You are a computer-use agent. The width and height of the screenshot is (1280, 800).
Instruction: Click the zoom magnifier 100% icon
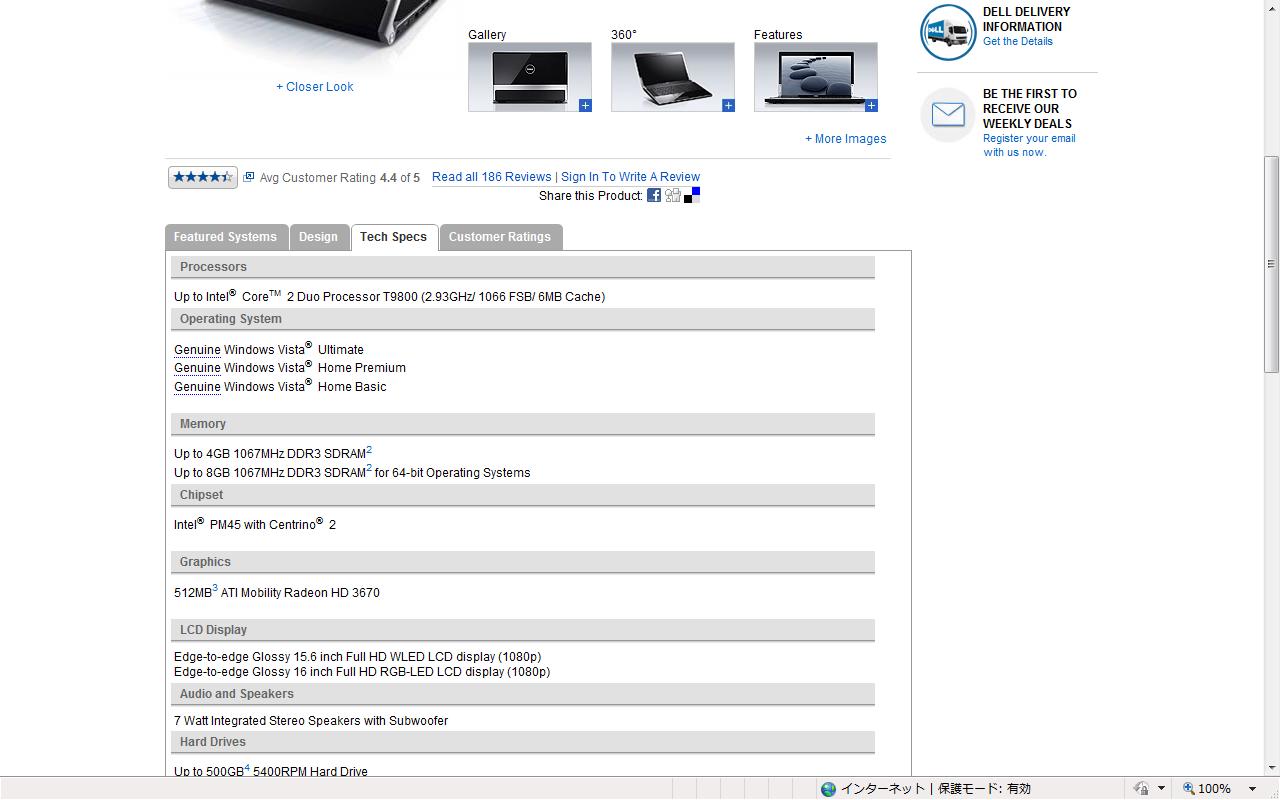click(x=1189, y=789)
